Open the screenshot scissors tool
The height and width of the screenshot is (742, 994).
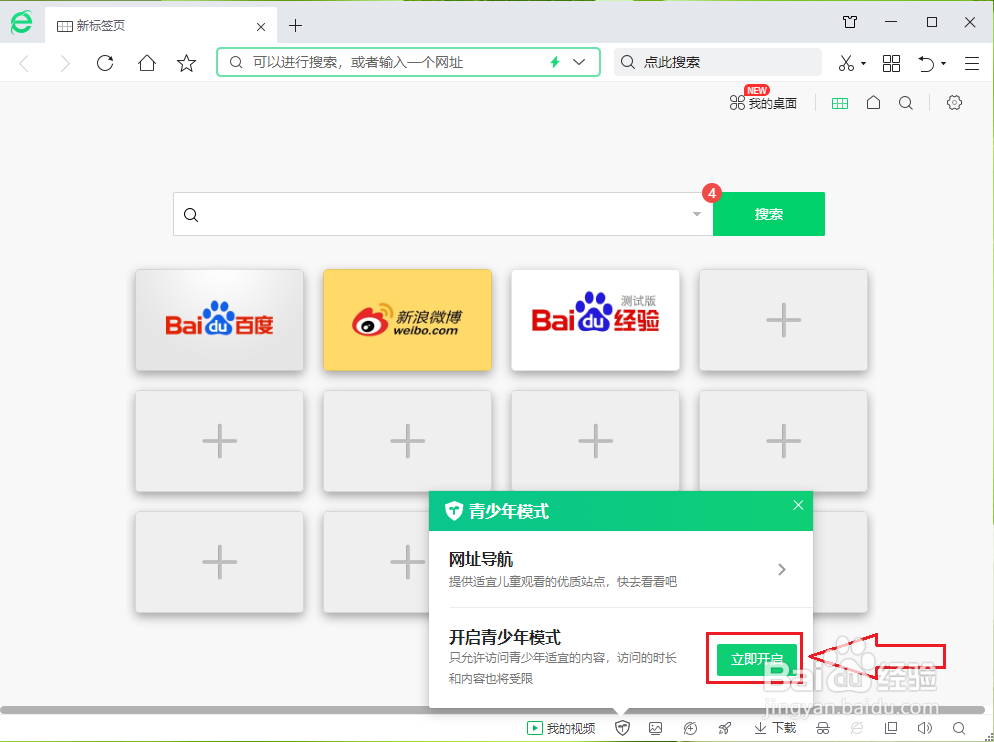point(845,63)
